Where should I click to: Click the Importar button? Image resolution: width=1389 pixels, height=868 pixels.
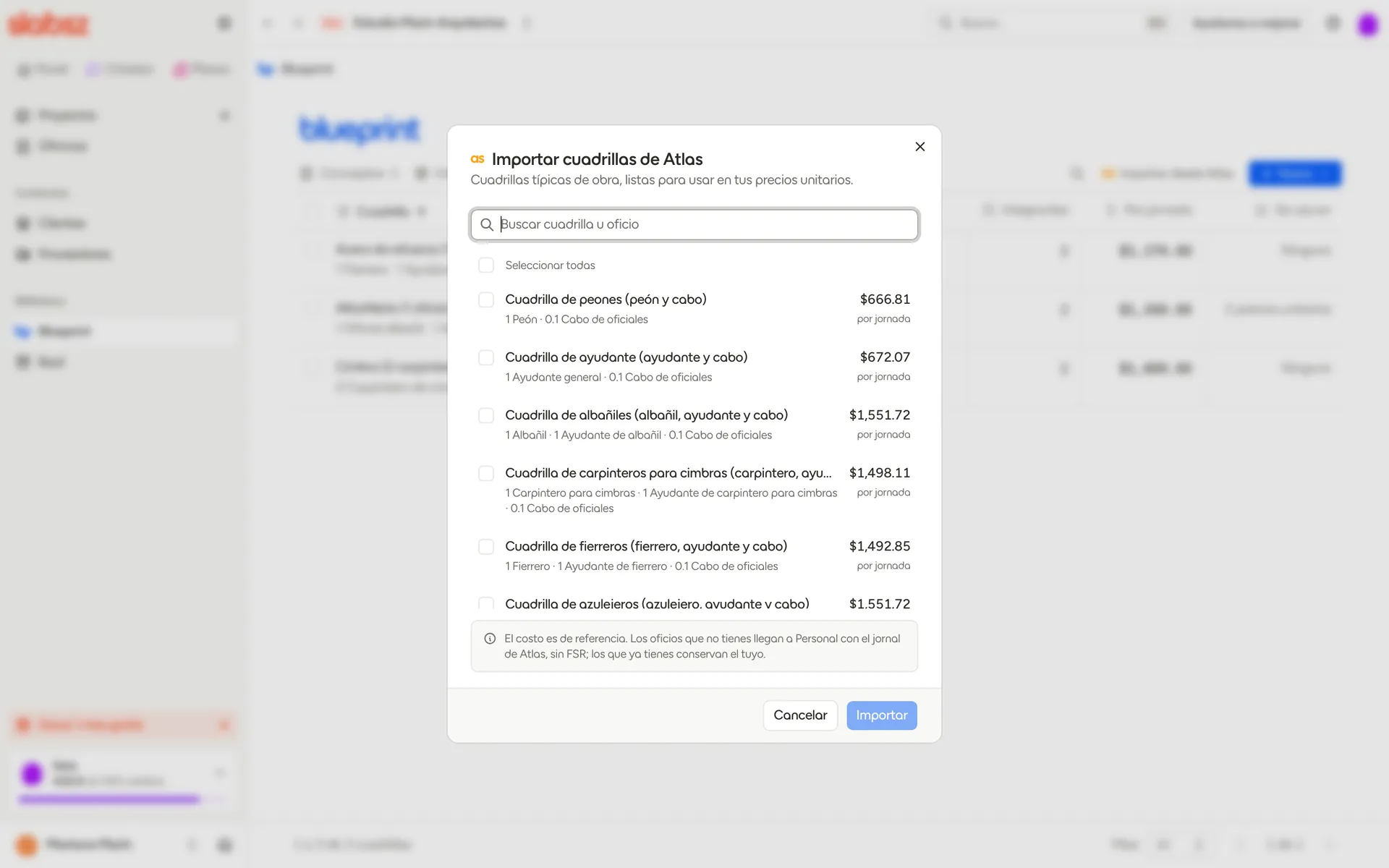coord(882,715)
